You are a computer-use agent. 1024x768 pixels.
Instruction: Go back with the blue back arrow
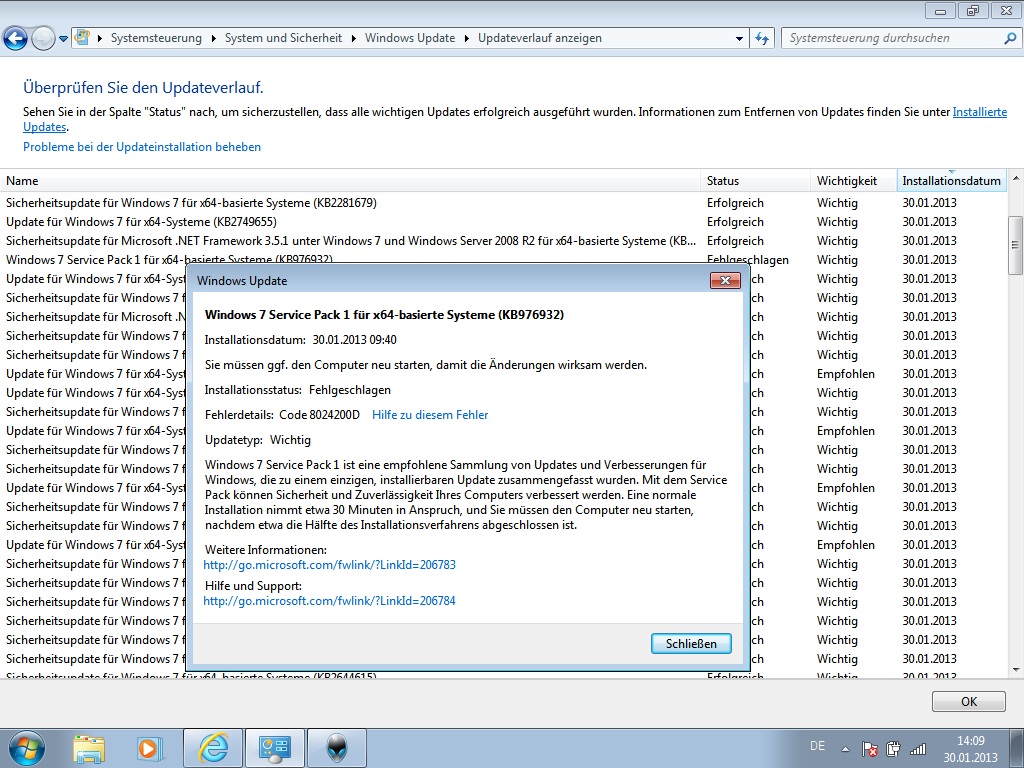pos(15,39)
